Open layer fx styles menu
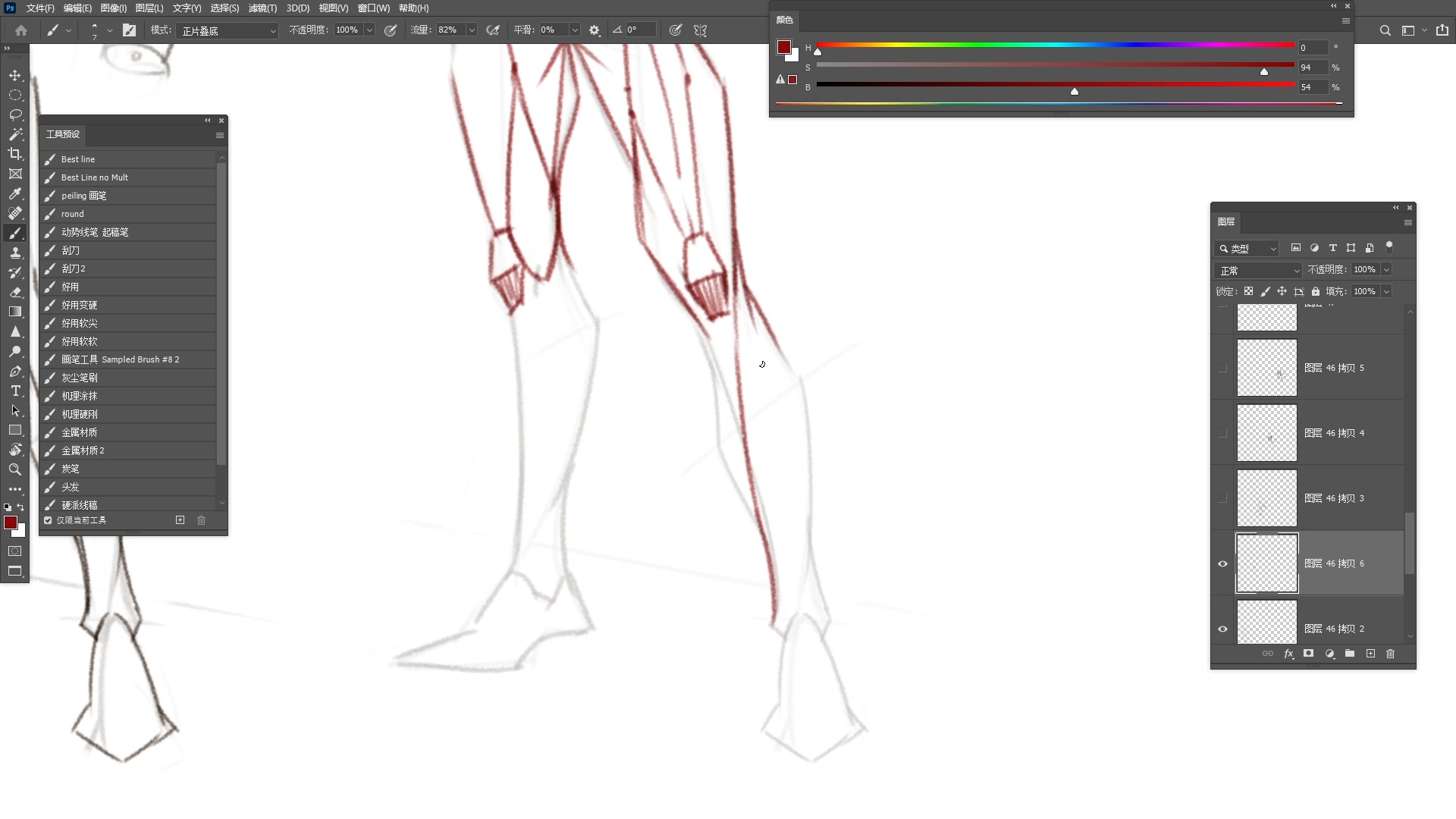Viewport: 1456px width, 819px height. (x=1288, y=654)
